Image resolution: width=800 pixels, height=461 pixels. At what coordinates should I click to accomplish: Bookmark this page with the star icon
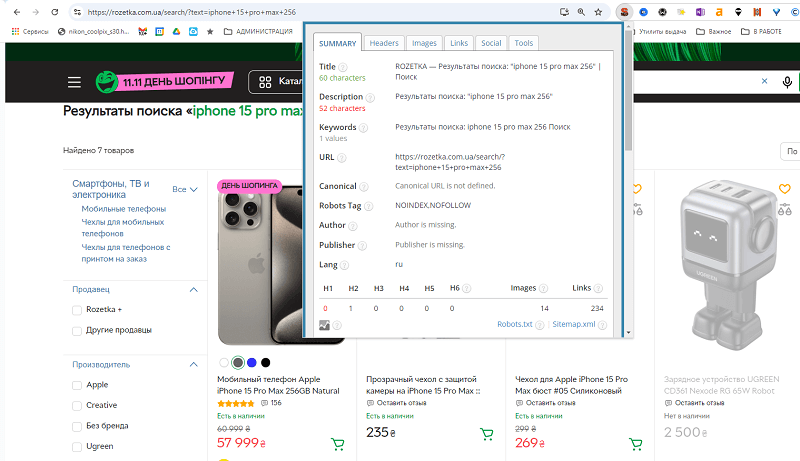tap(598, 12)
